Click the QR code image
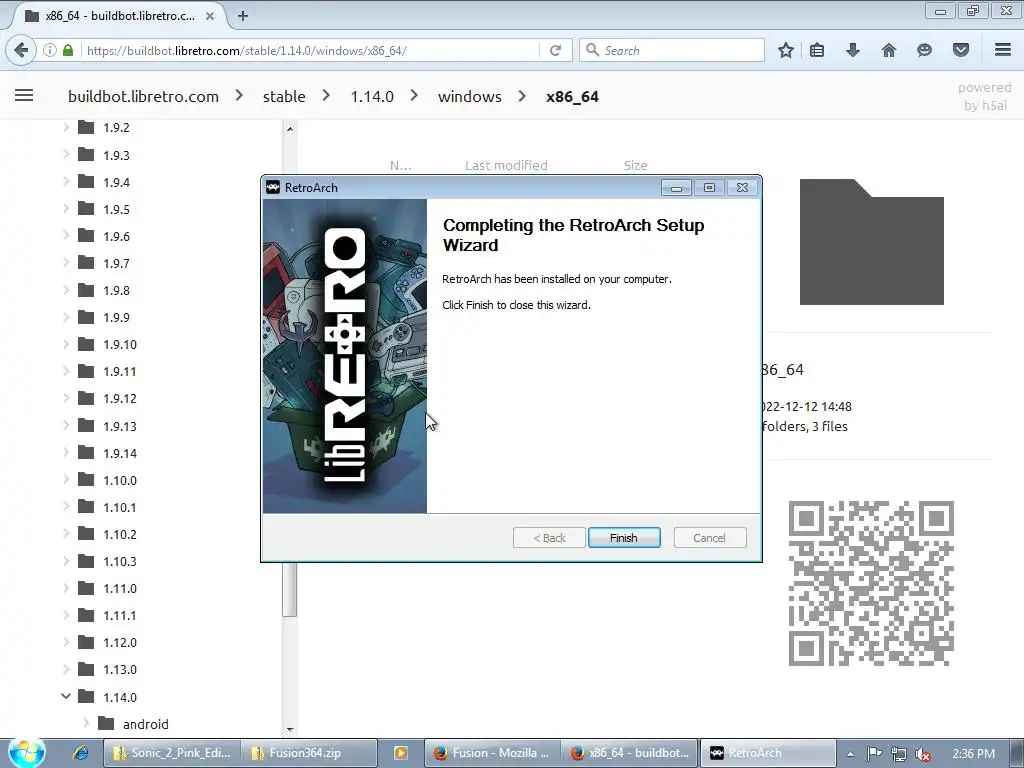This screenshot has height=768, width=1024. (871, 583)
